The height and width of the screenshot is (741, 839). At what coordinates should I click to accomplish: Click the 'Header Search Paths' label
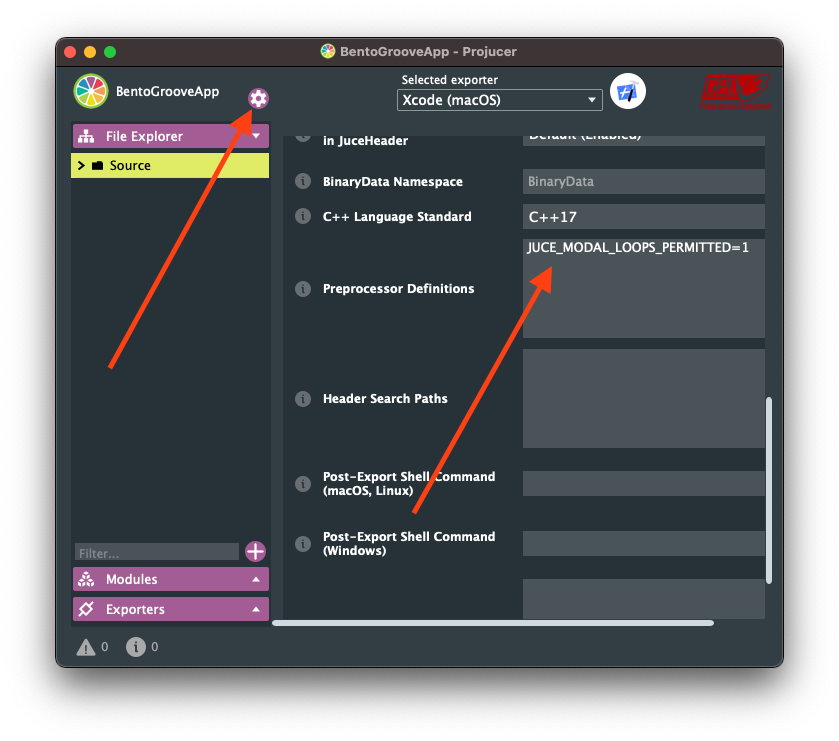click(385, 399)
